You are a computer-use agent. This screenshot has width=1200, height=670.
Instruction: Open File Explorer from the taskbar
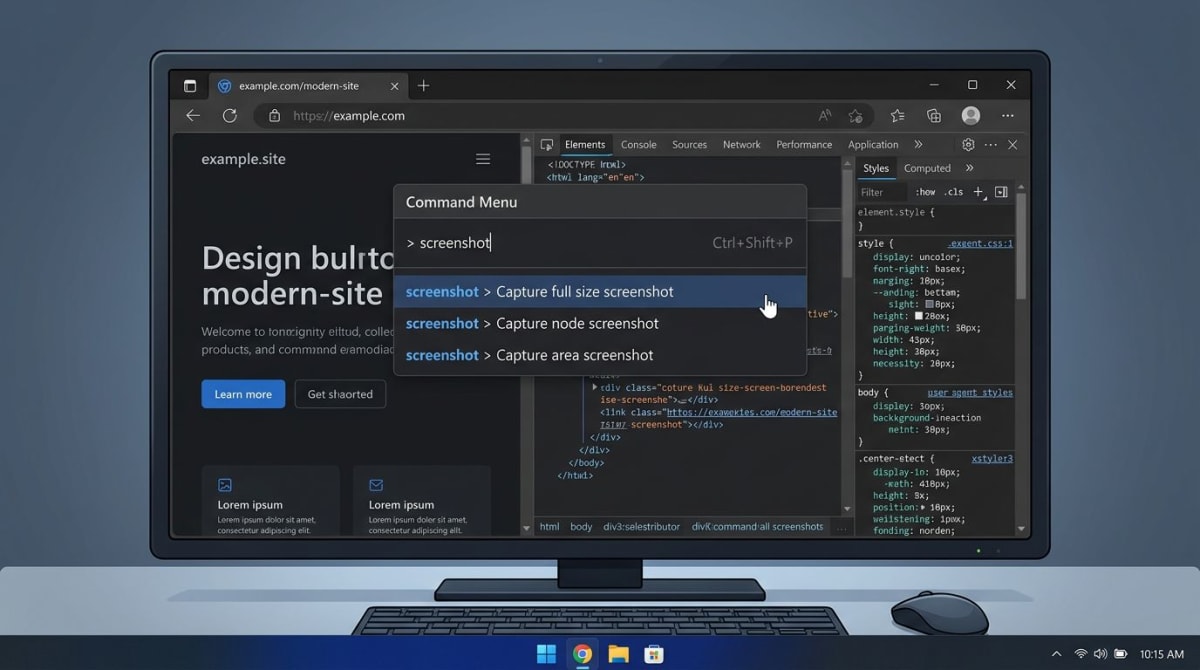[619, 654]
